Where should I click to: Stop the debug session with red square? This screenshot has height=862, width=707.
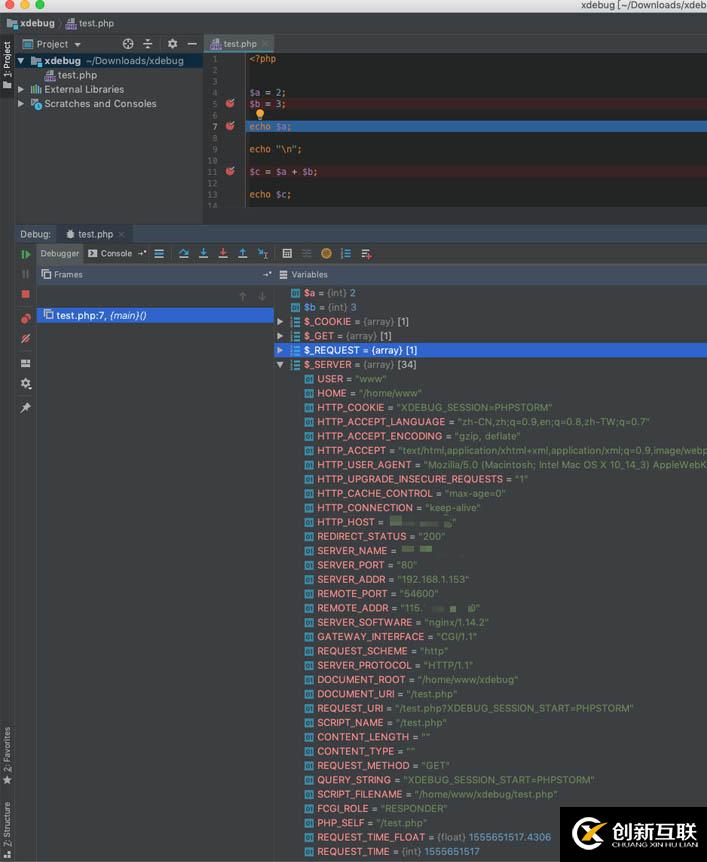[26, 294]
